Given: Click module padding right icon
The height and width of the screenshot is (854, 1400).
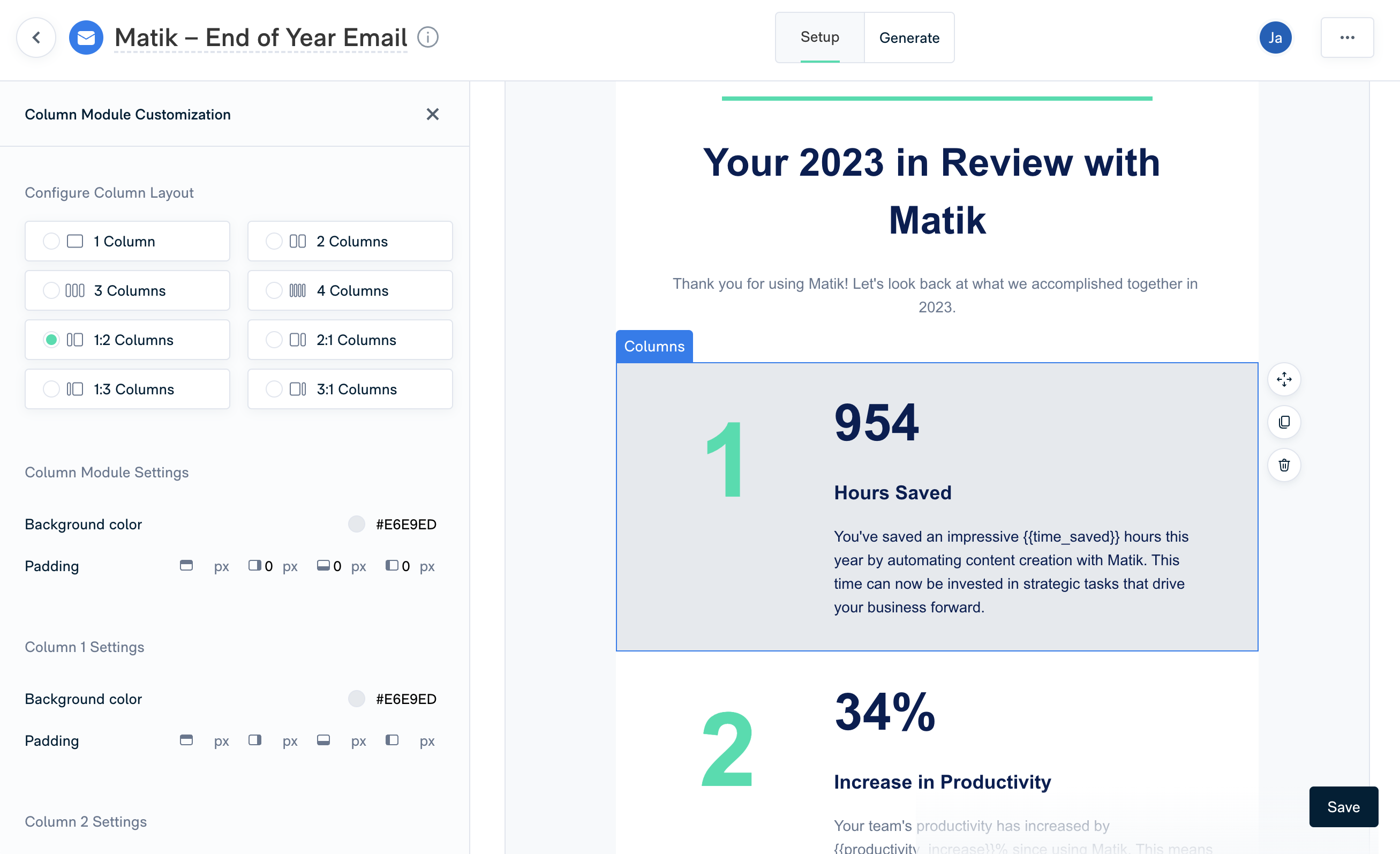Looking at the screenshot, I should click(x=254, y=565).
